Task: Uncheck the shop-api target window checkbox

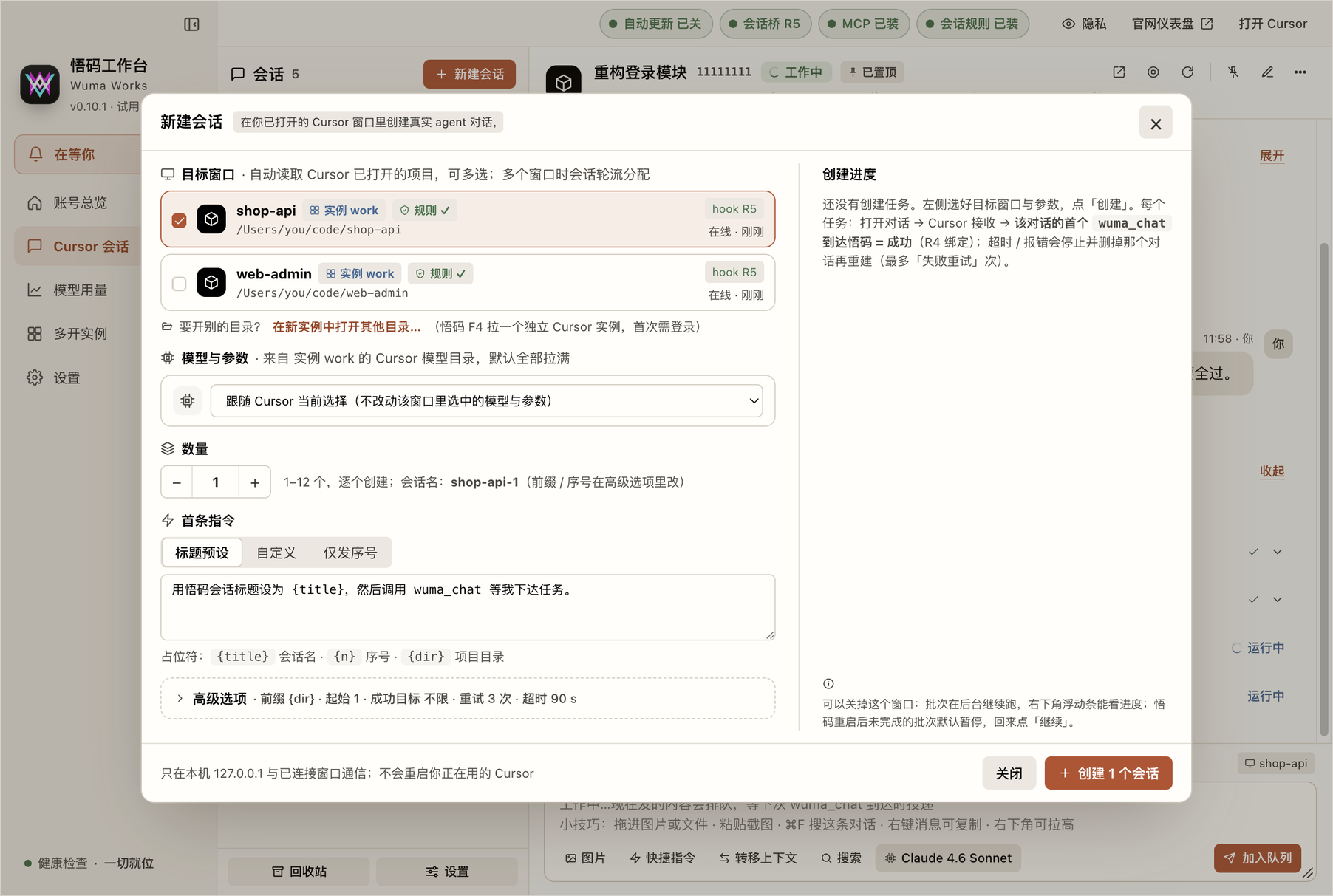Action: point(179,220)
